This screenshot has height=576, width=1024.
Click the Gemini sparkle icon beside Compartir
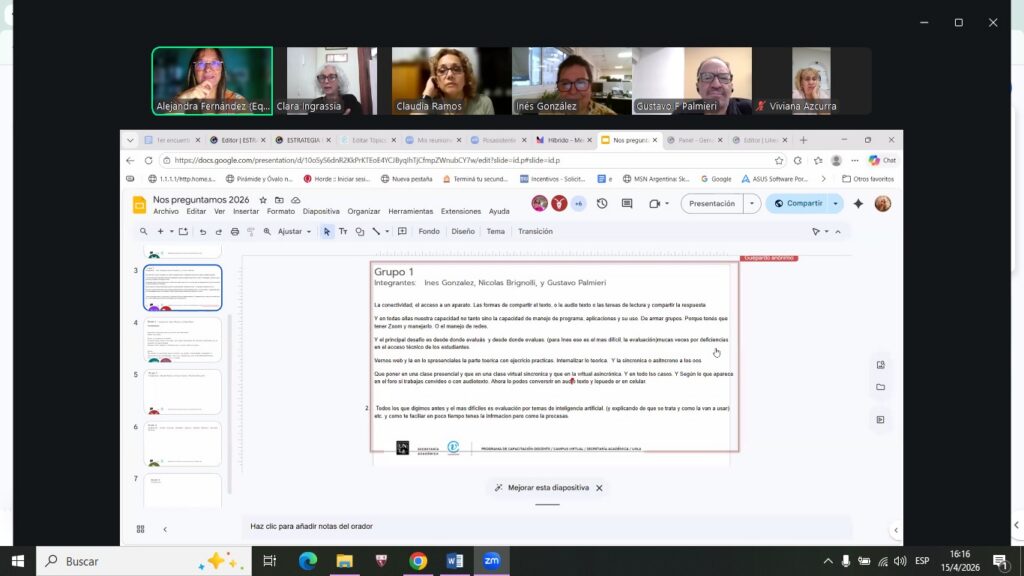(858, 203)
